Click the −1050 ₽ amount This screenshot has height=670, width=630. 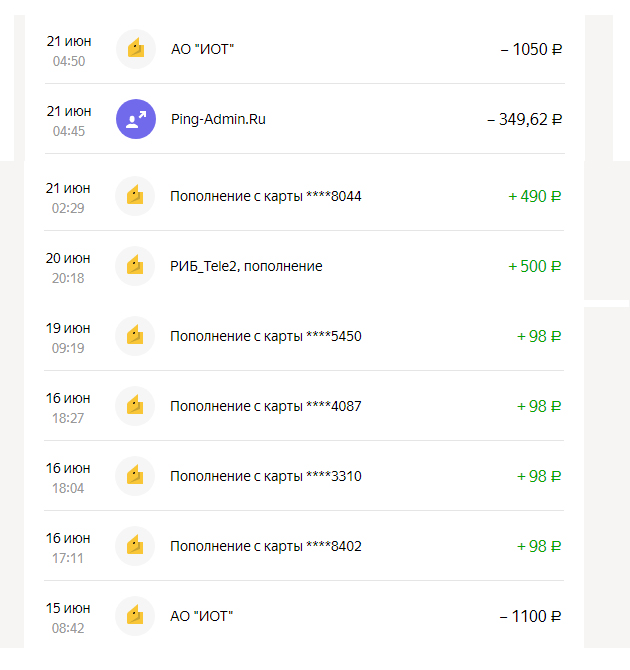[x=531, y=49]
